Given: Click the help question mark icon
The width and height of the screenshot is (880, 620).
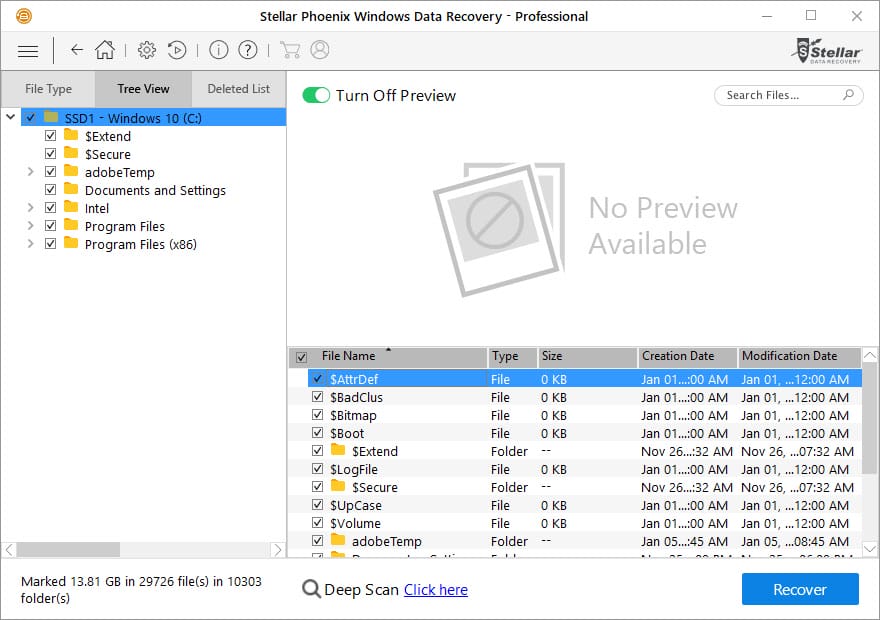Looking at the screenshot, I should [248, 50].
